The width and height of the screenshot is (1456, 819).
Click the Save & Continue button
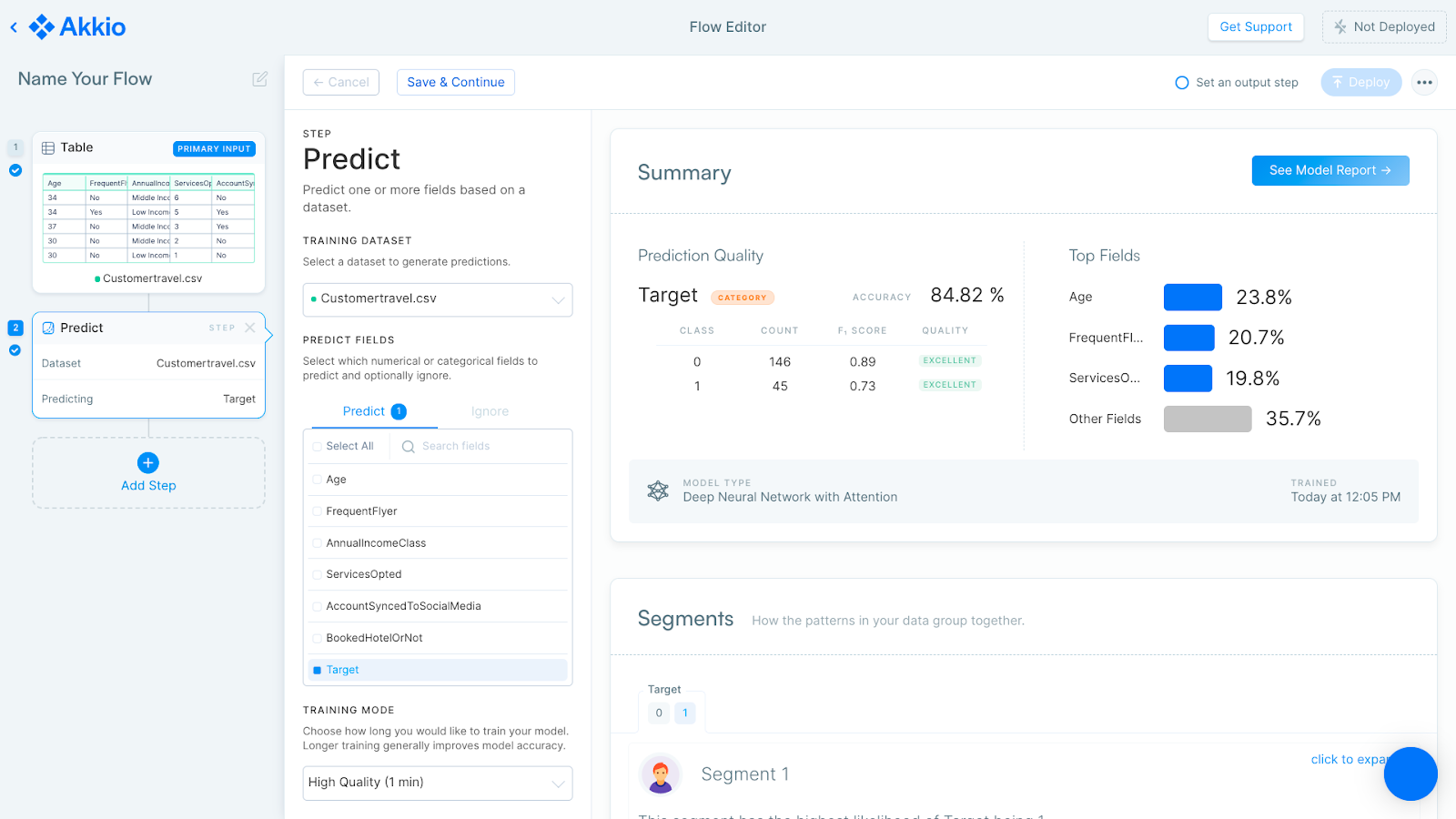click(x=455, y=82)
